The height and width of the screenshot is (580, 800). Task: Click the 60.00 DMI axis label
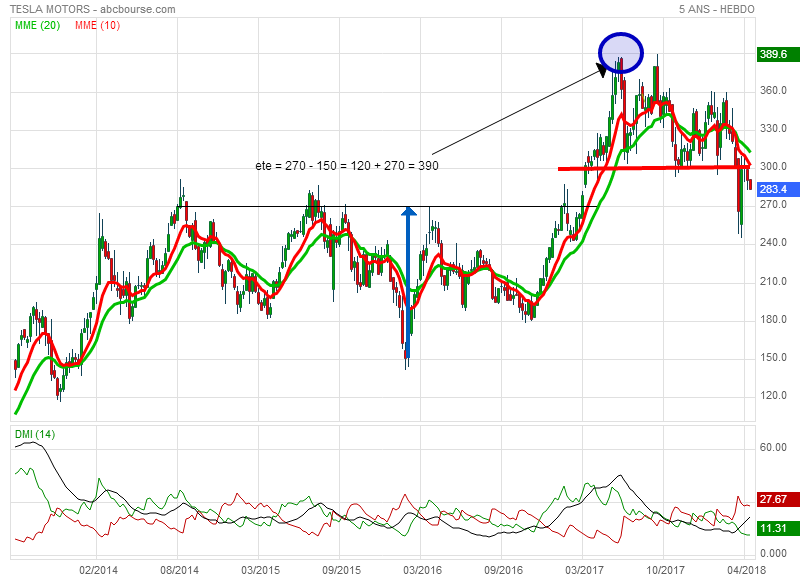tap(773, 447)
